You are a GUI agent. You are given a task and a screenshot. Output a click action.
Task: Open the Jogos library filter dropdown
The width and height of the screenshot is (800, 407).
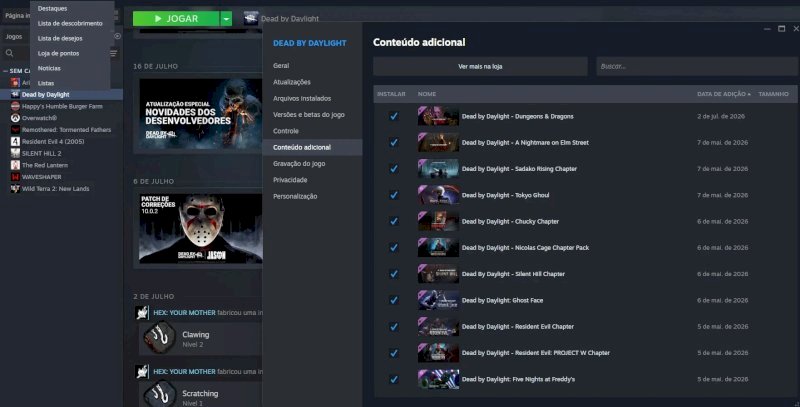(14, 36)
